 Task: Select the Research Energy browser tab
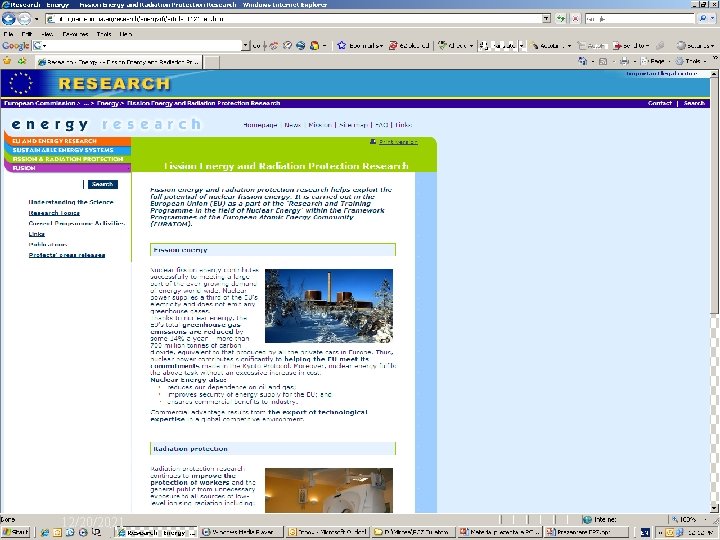click(119, 62)
